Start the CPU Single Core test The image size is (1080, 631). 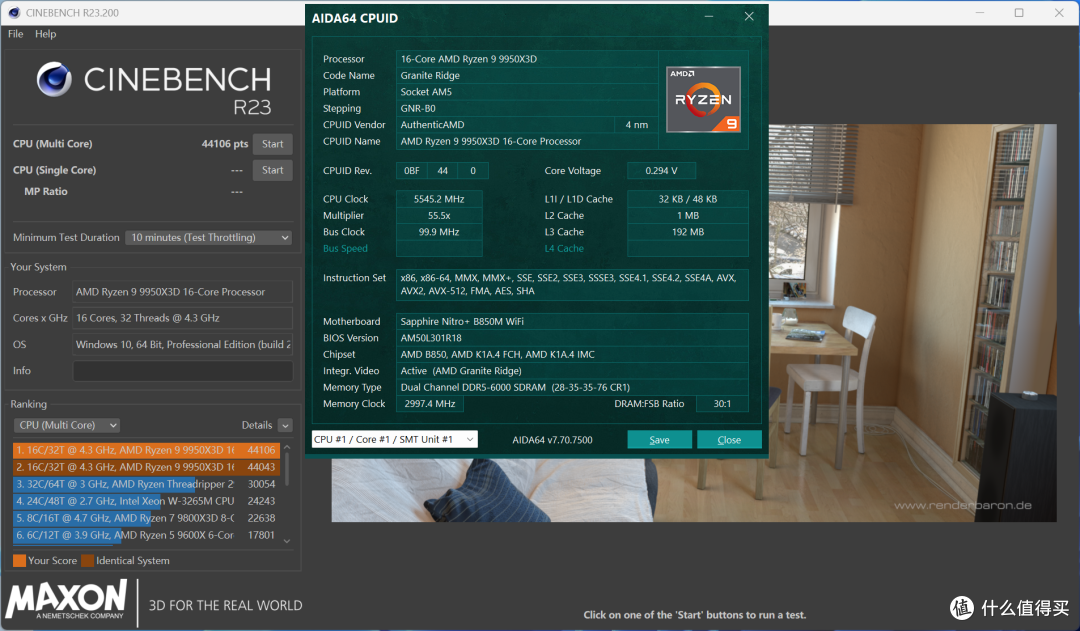coord(273,170)
